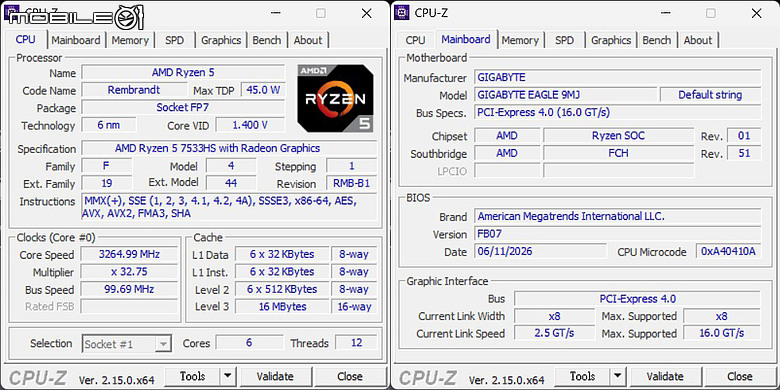
Task: Click the Multiplier value x 32.75
Action: [129, 272]
